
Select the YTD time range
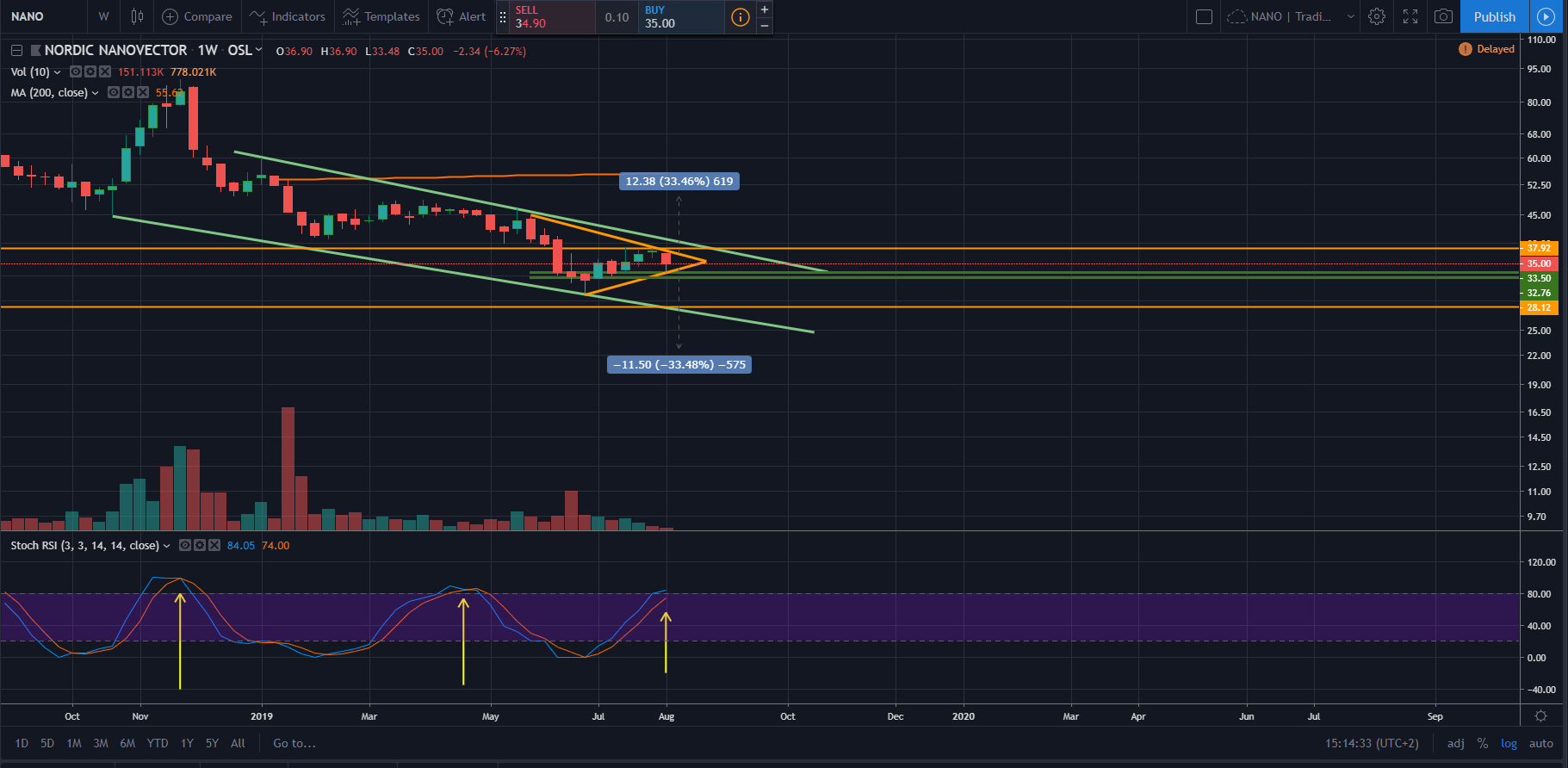pos(158,743)
